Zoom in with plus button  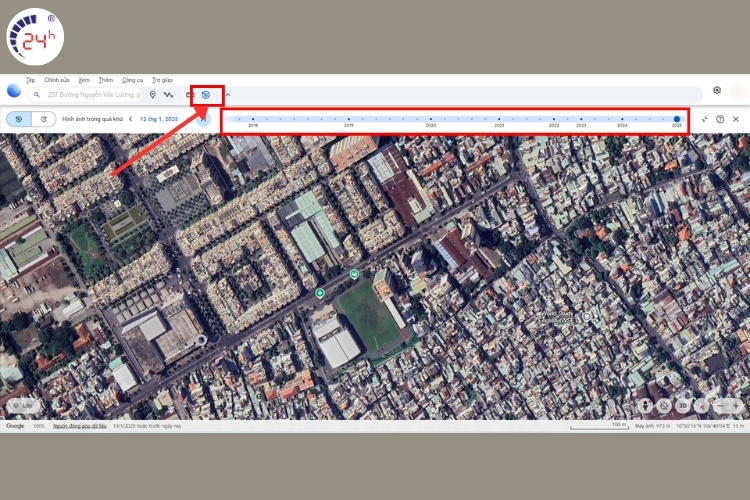point(736,406)
